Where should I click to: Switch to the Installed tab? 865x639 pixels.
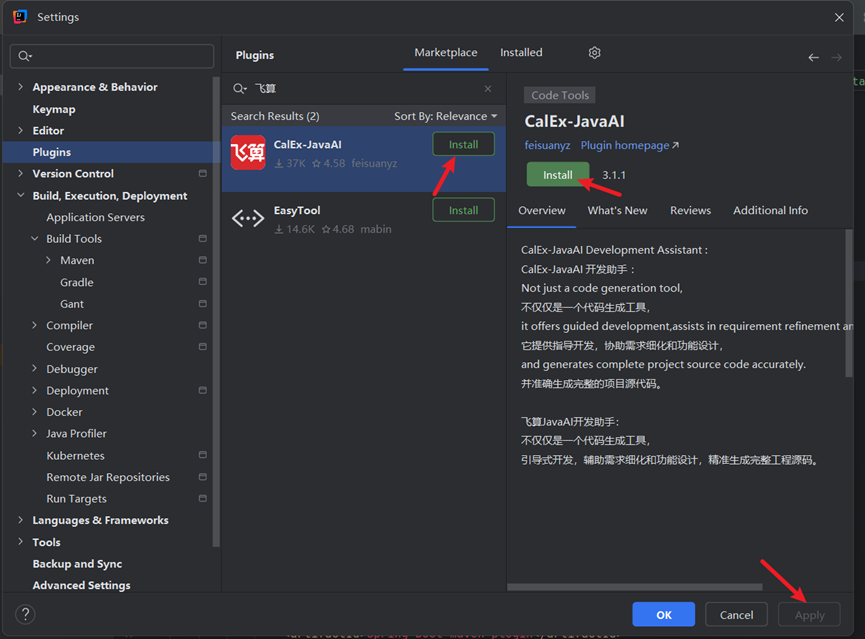[521, 53]
